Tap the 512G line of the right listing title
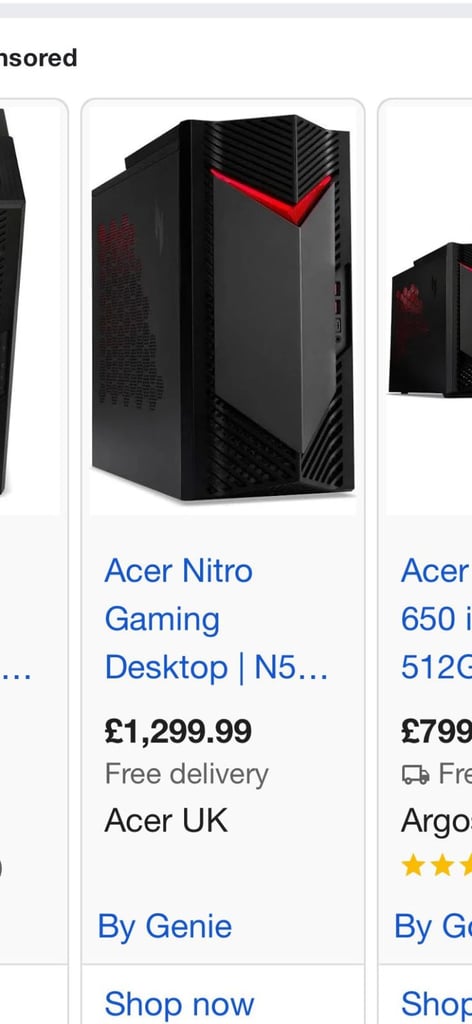Viewport: 472px width, 1024px height. [436, 667]
